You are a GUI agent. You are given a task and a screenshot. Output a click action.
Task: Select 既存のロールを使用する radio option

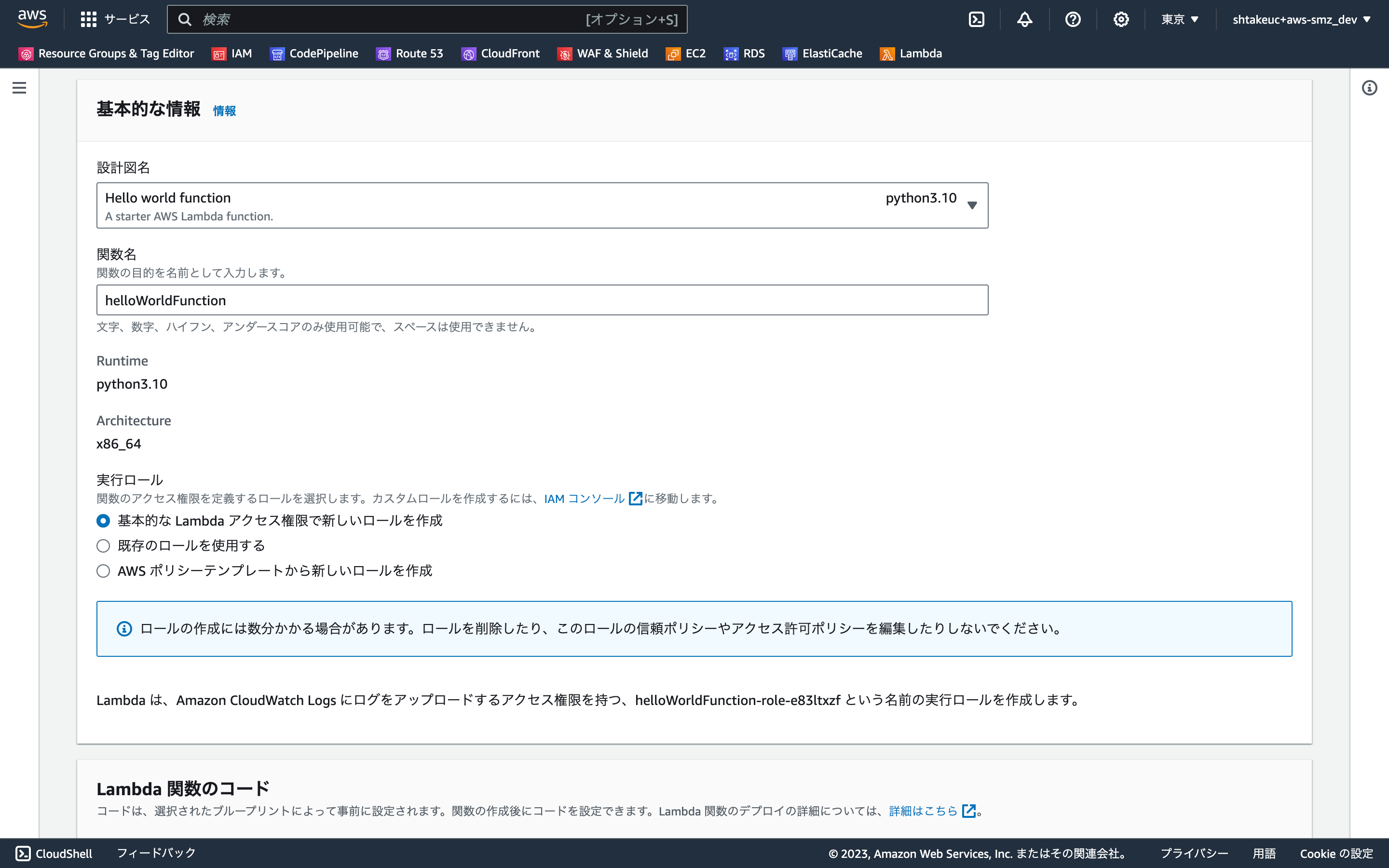point(103,546)
